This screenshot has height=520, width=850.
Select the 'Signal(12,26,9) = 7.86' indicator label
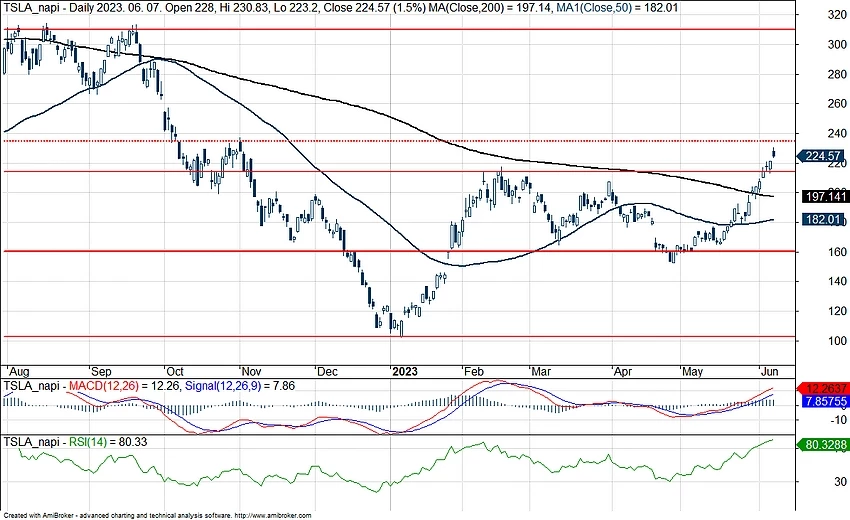coord(240,386)
